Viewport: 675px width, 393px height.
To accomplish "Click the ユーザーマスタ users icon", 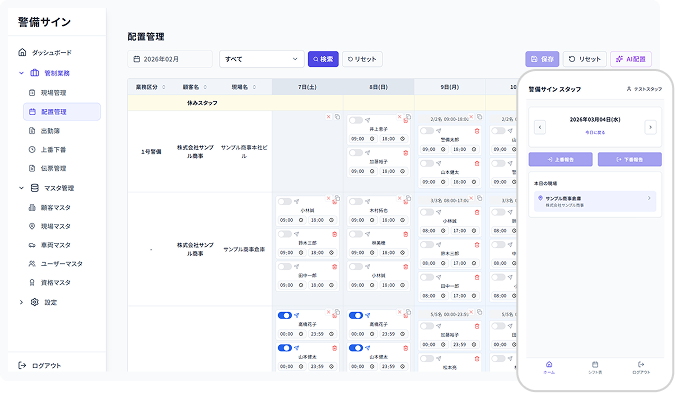I will [32, 263].
